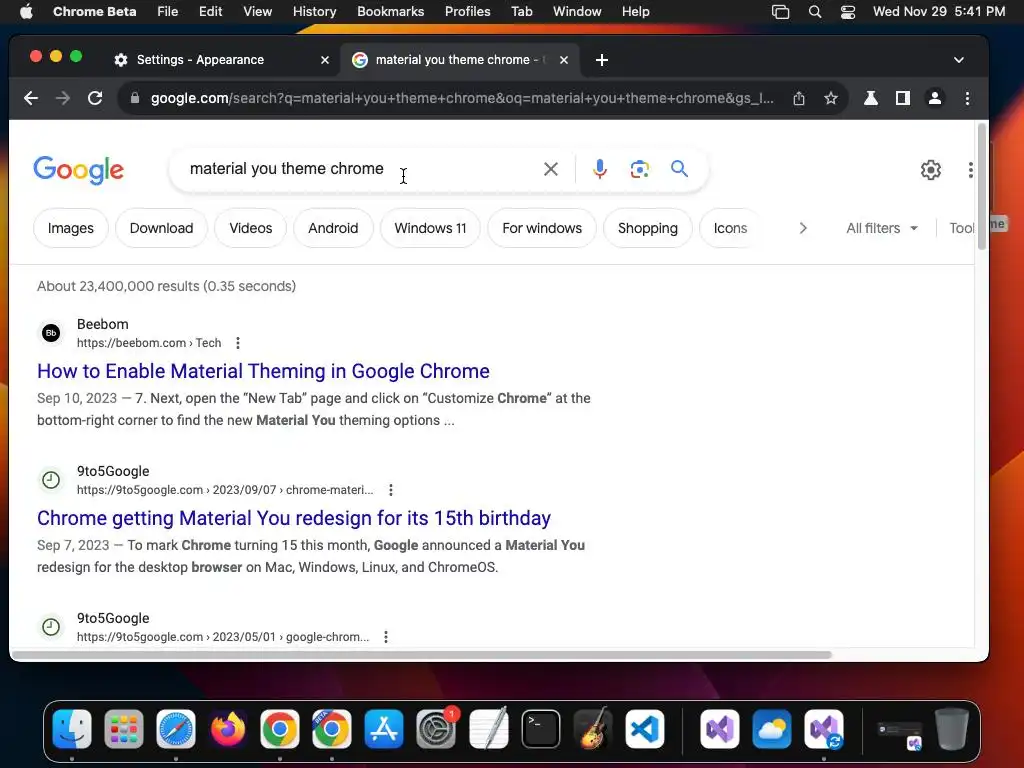
Task: Bookmark this tab with the star
Action: tap(831, 98)
